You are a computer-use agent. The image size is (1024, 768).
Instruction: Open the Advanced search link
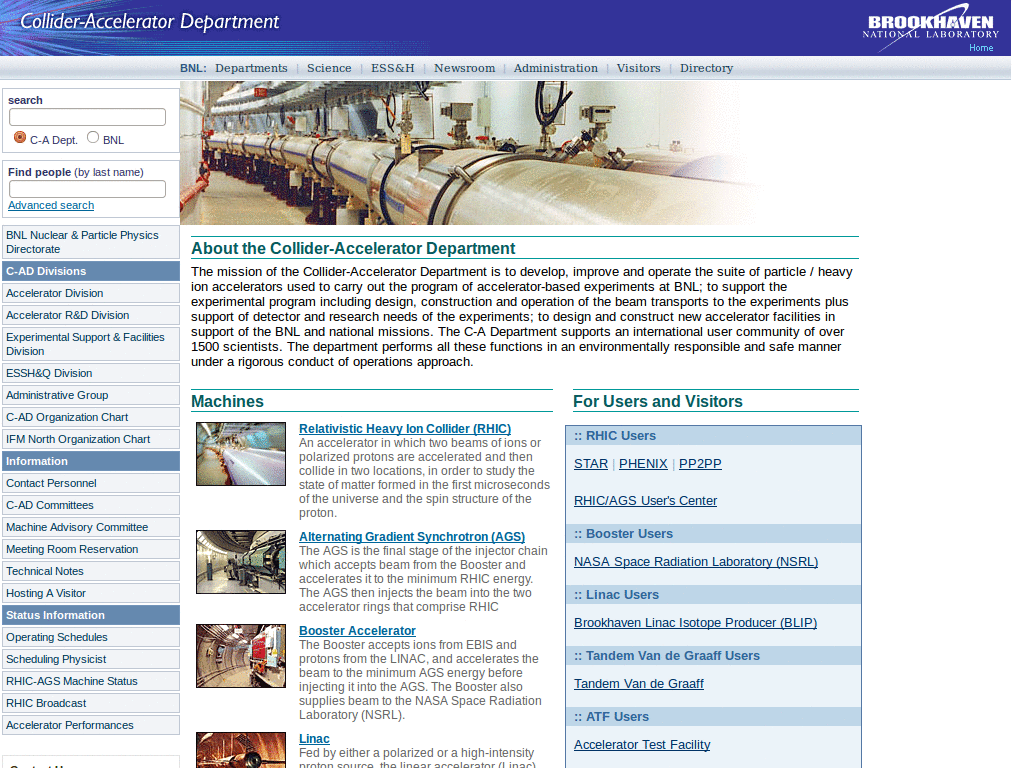51,205
